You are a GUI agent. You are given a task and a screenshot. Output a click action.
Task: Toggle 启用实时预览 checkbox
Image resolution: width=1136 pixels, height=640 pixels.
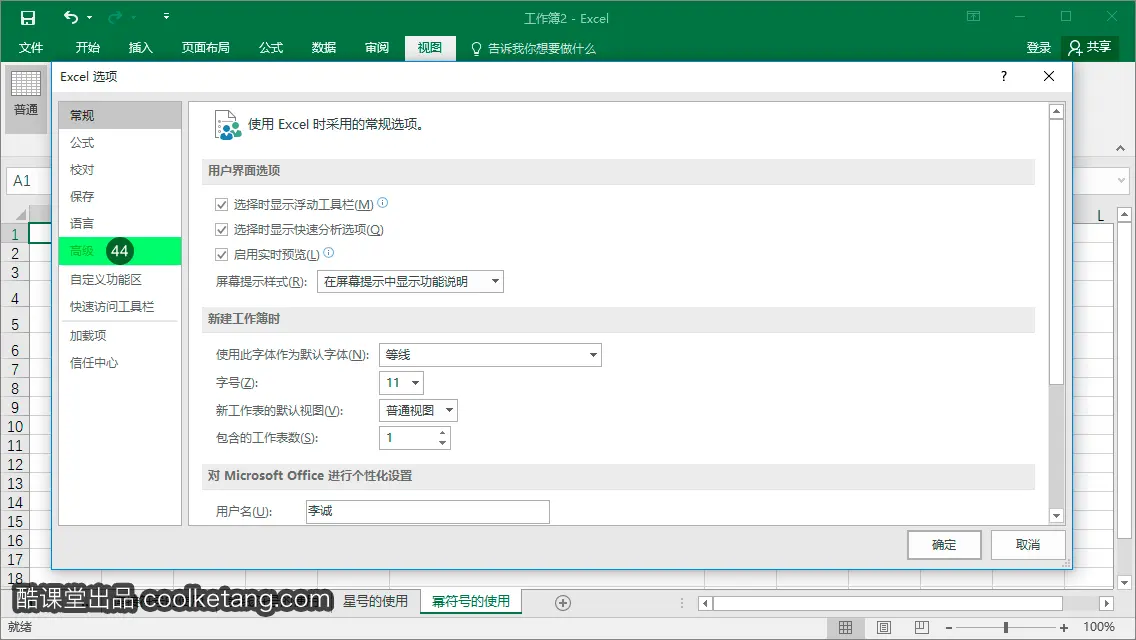pyautogui.click(x=222, y=254)
